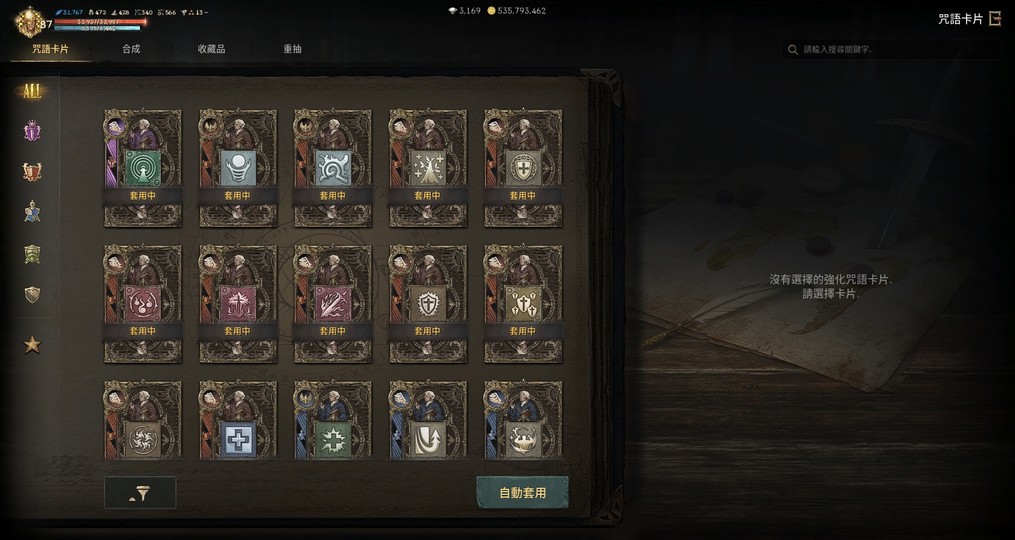Go to the 重抽 tab
The image size is (1015, 540).
coord(292,49)
